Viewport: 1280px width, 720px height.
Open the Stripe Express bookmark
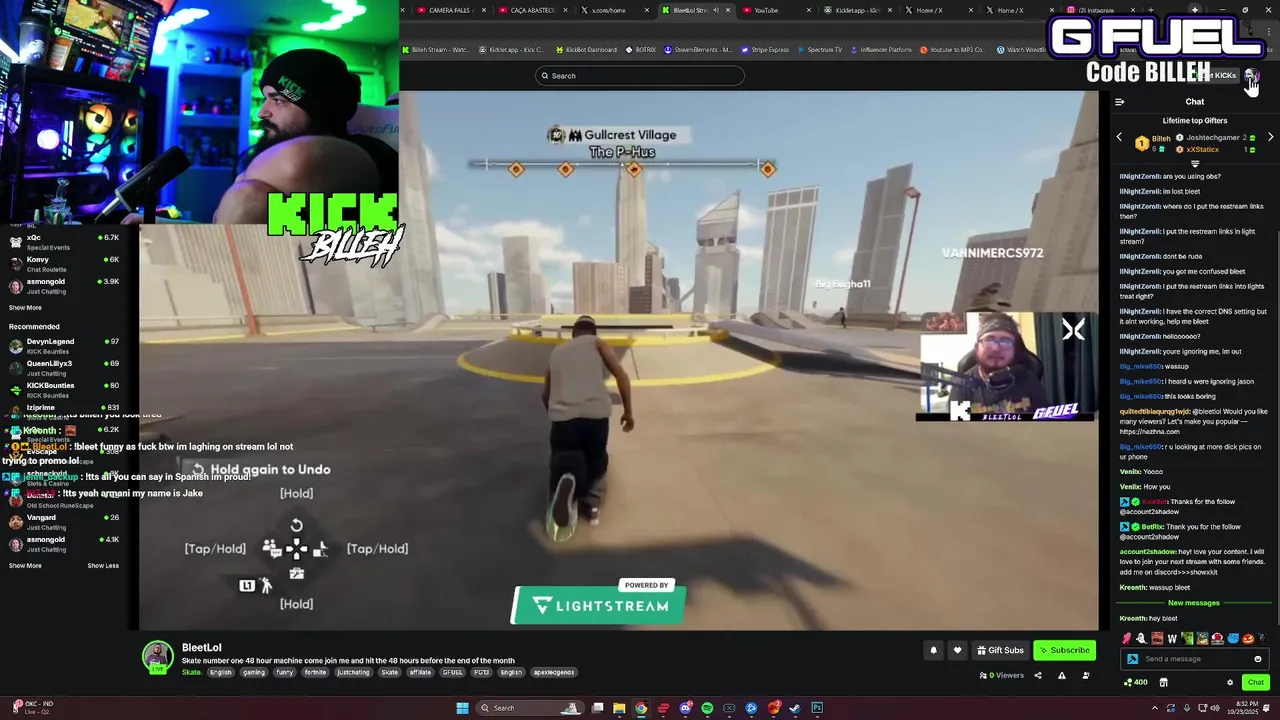tap(766, 49)
